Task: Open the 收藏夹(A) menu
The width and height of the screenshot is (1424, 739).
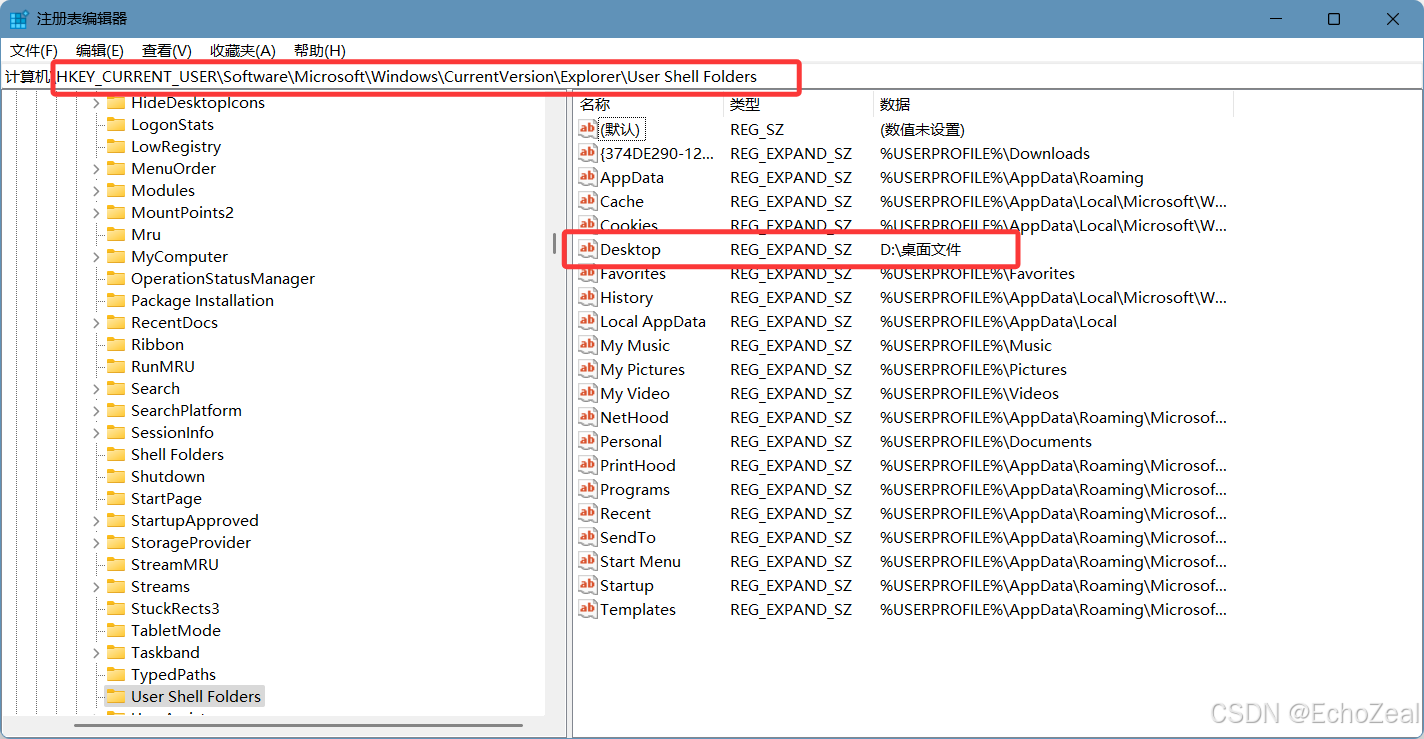Action: [x=243, y=50]
